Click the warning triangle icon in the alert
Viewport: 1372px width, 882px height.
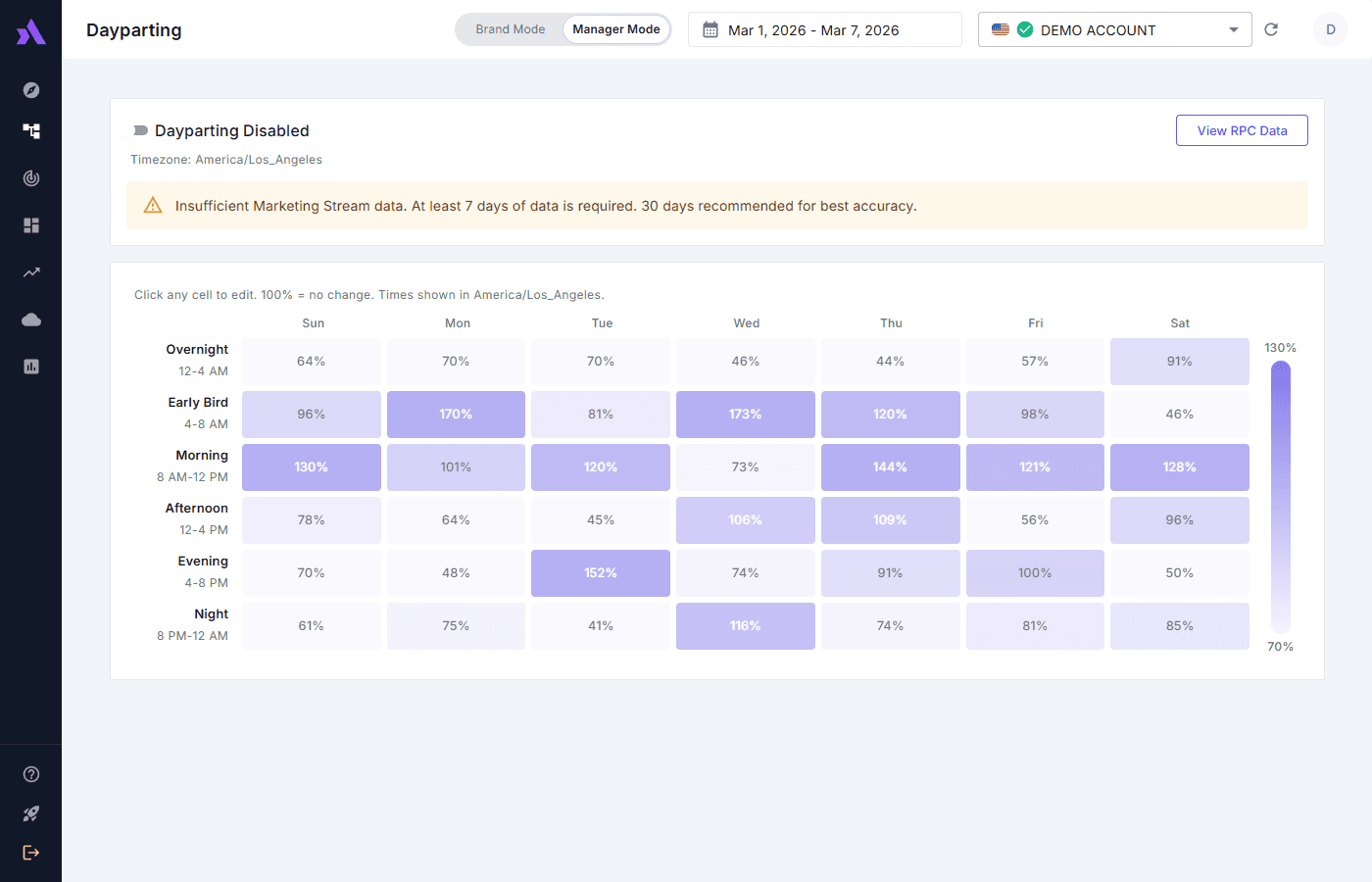pyautogui.click(x=153, y=205)
